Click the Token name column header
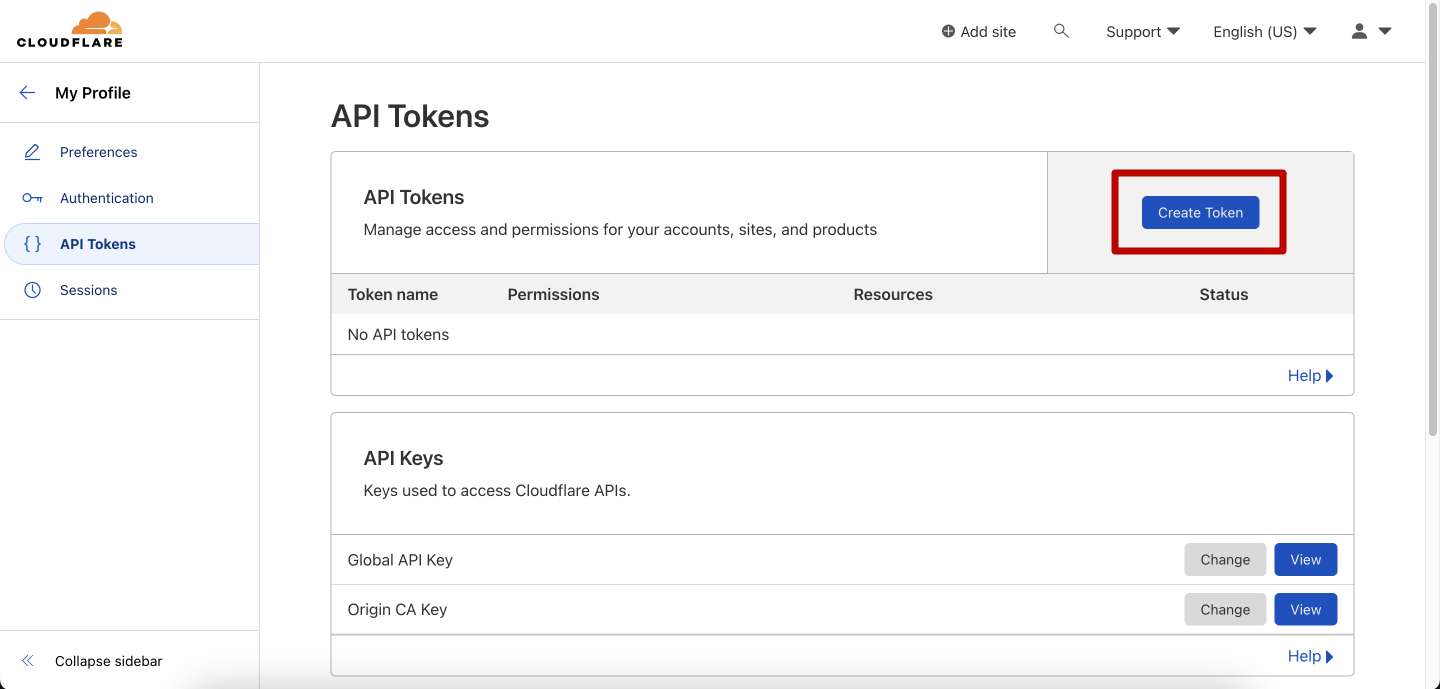This screenshot has width=1440, height=689. 393,294
